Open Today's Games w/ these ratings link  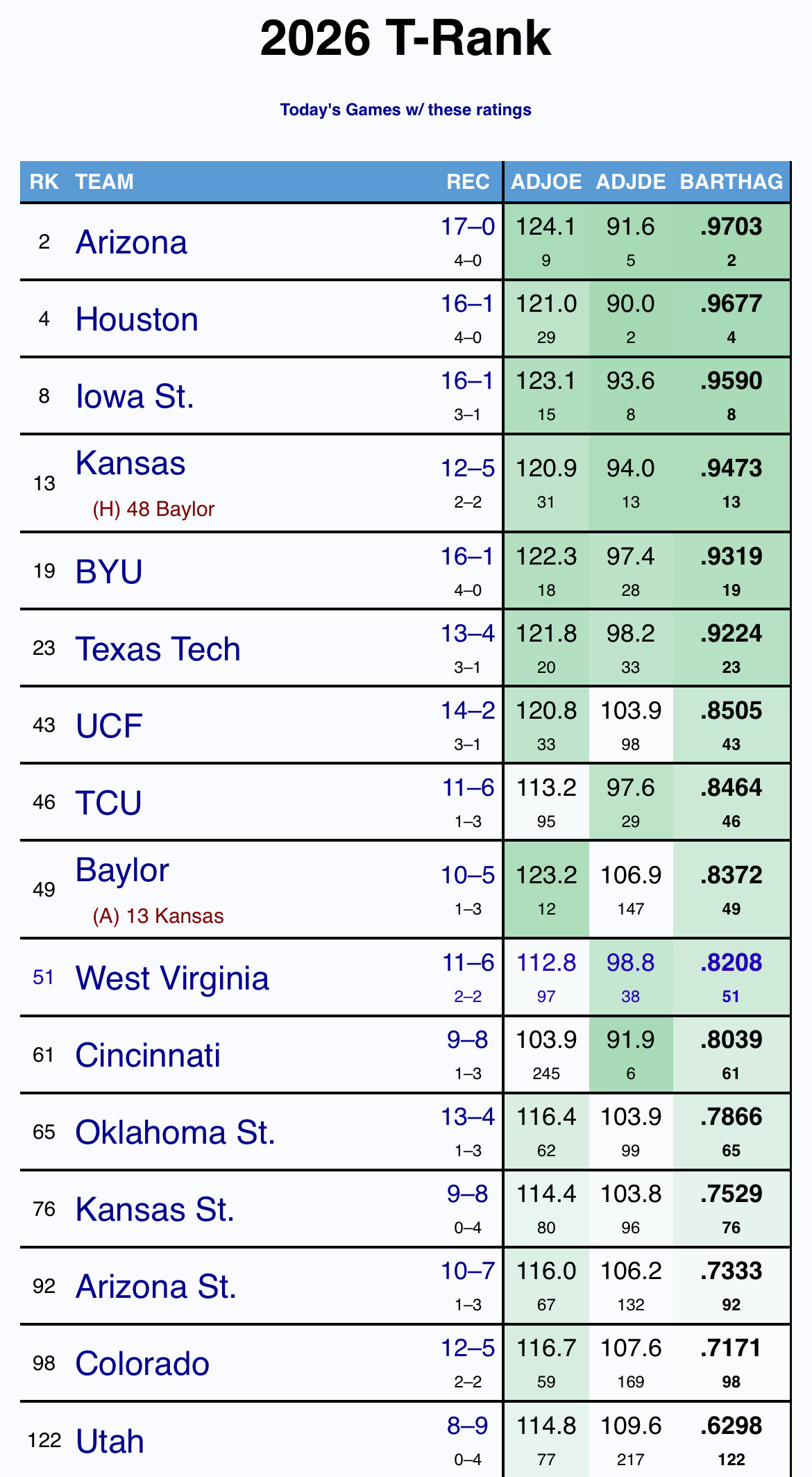coord(405,110)
